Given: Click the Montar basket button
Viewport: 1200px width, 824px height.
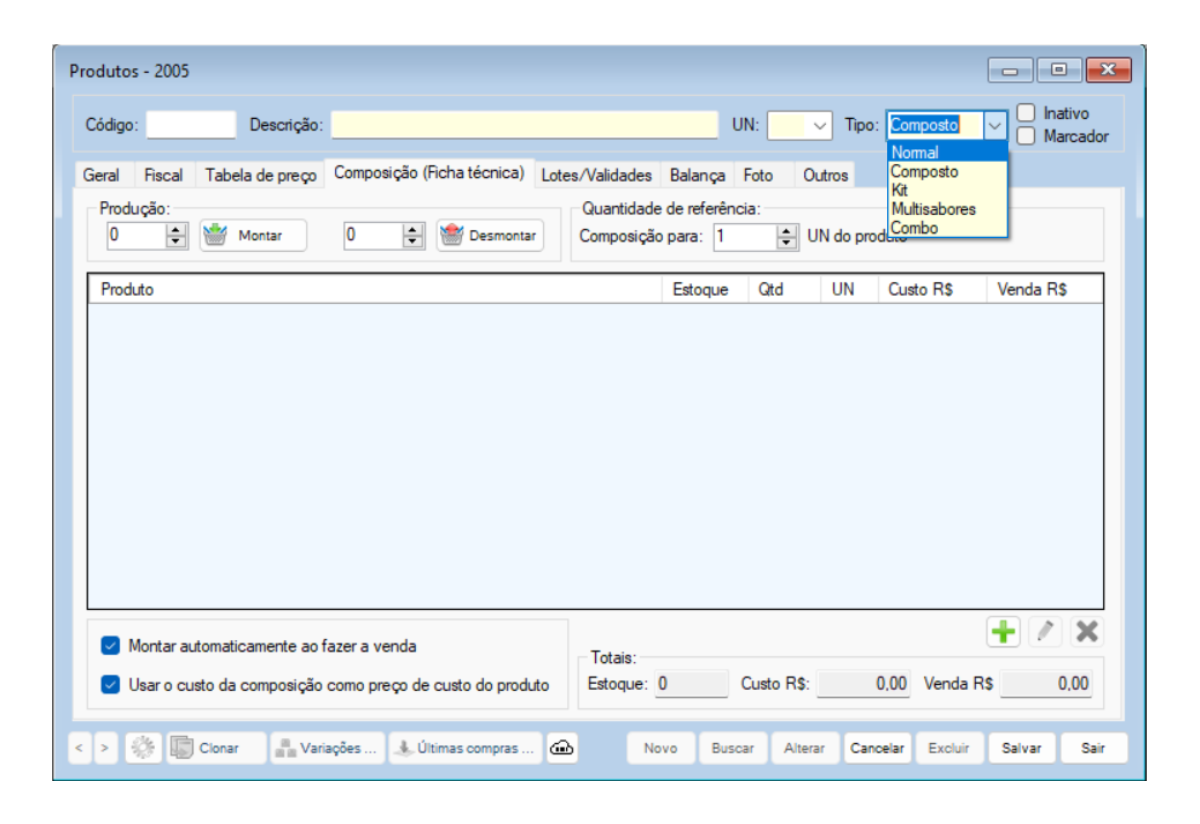Looking at the screenshot, I should pyautogui.click(x=253, y=236).
